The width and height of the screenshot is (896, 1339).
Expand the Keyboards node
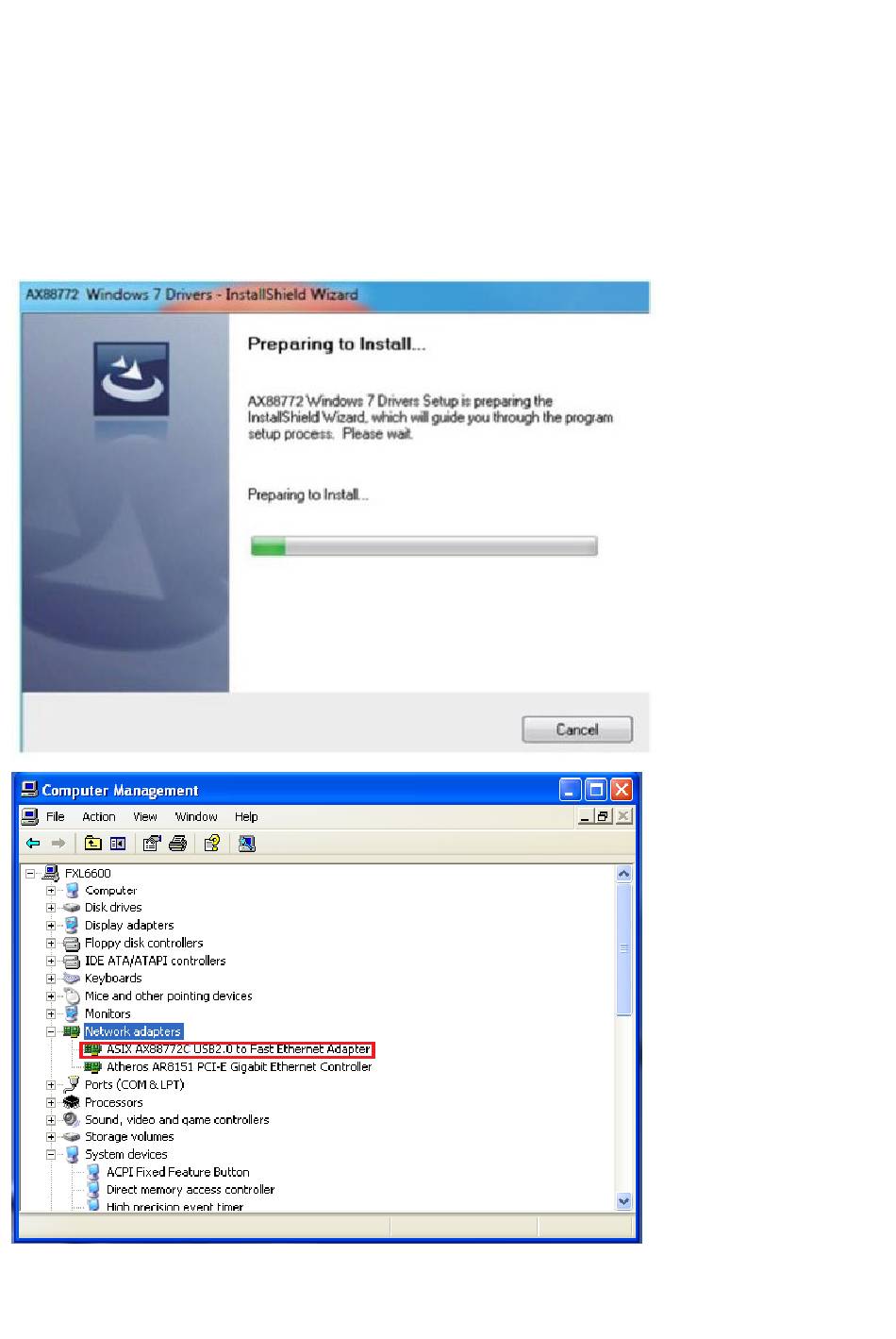51,979
